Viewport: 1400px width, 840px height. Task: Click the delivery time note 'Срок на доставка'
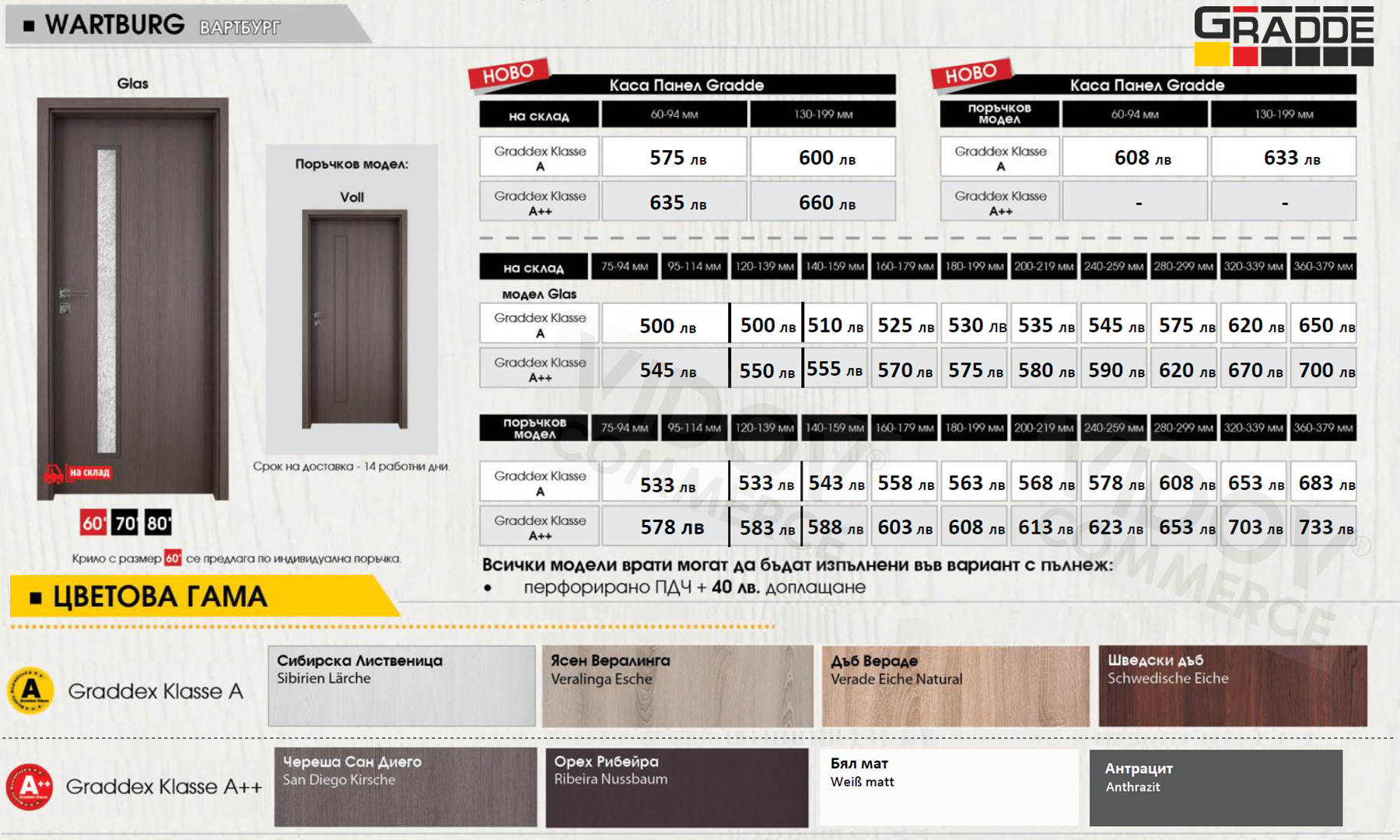[352, 466]
